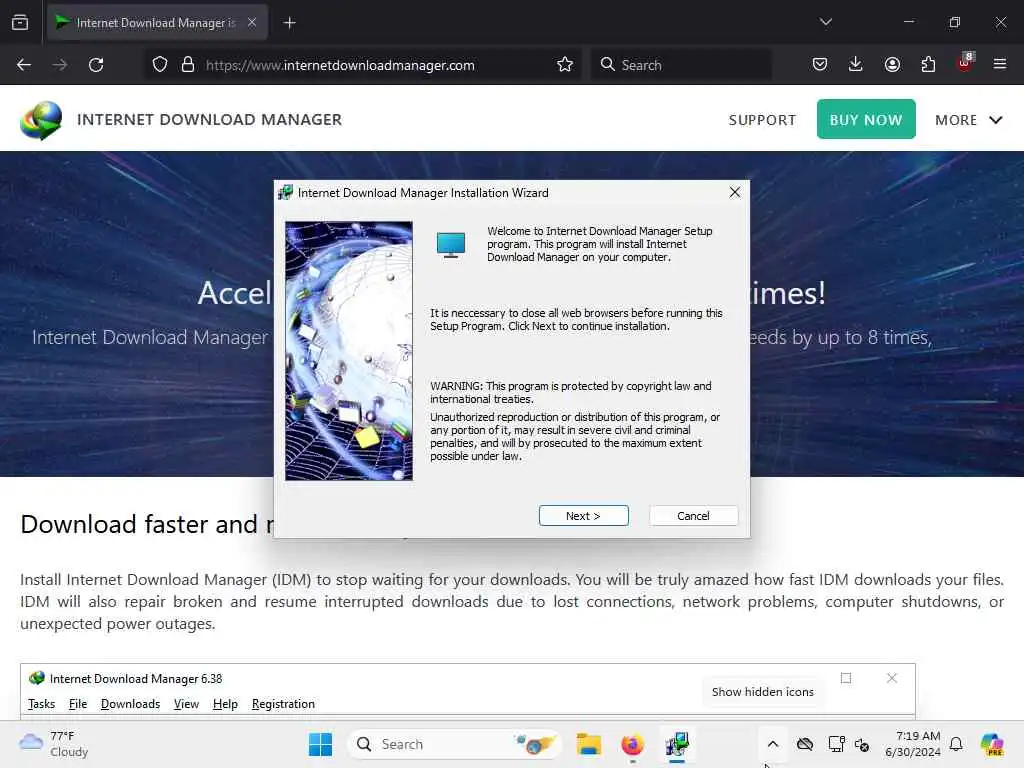
Task: Open the tracking protection shield icon
Action: tap(160, 65)
